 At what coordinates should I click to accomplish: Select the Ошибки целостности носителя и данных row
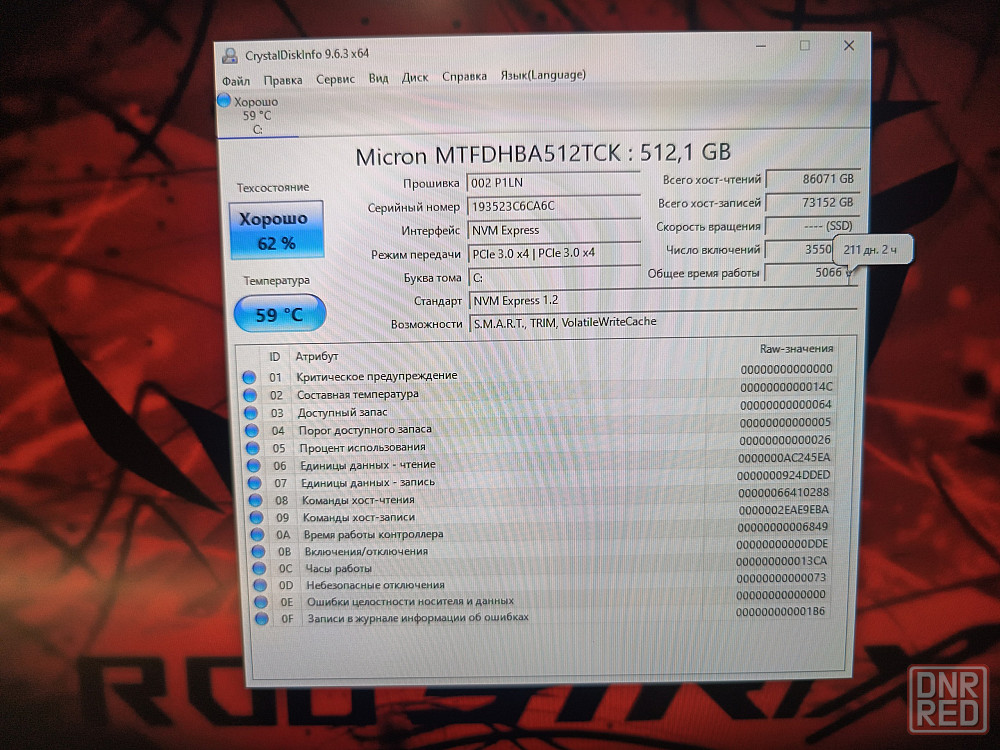pyautogui.click(x=410, y=601)
